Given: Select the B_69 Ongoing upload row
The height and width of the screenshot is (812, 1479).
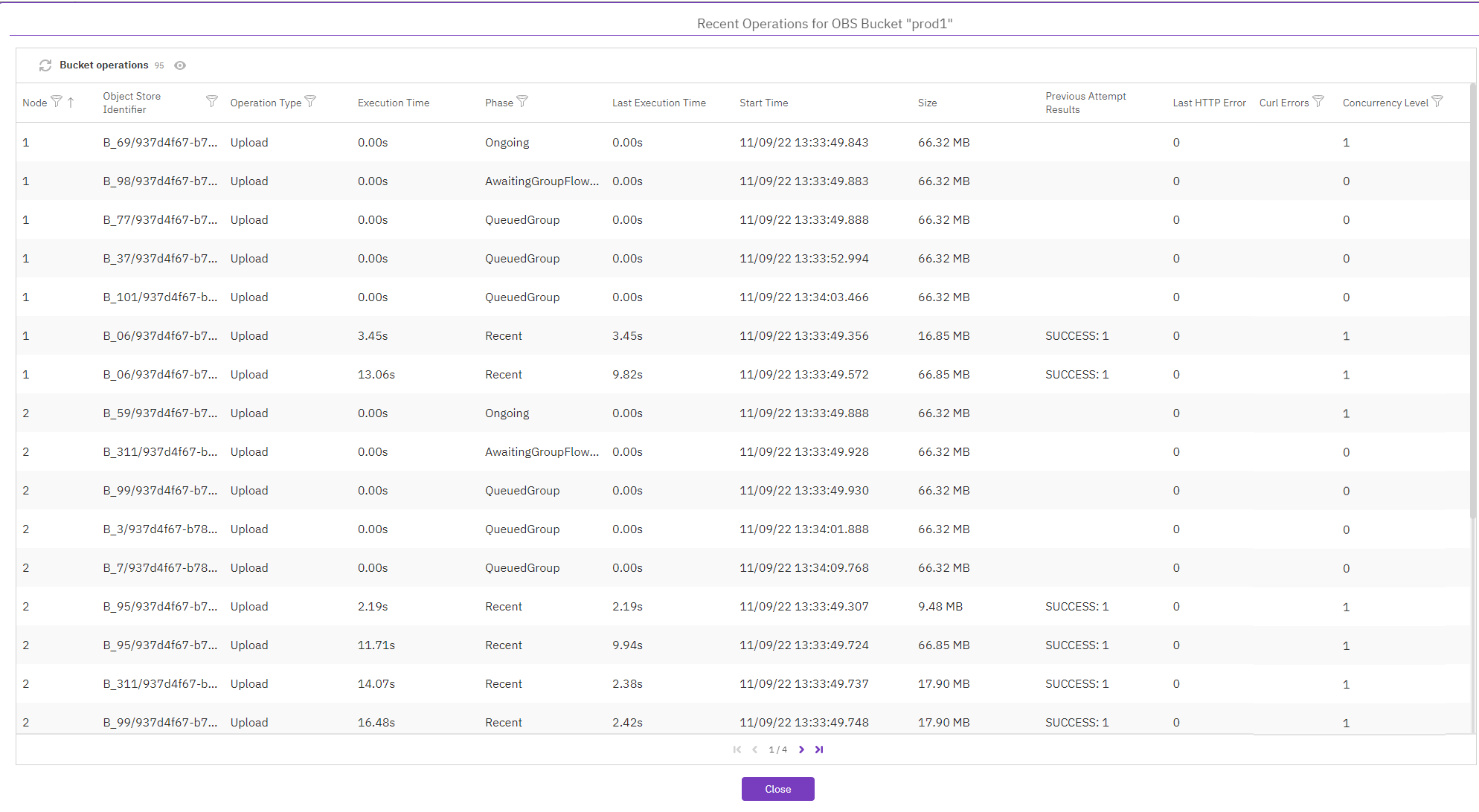Looking at the screenshot, I should point(507,142).
